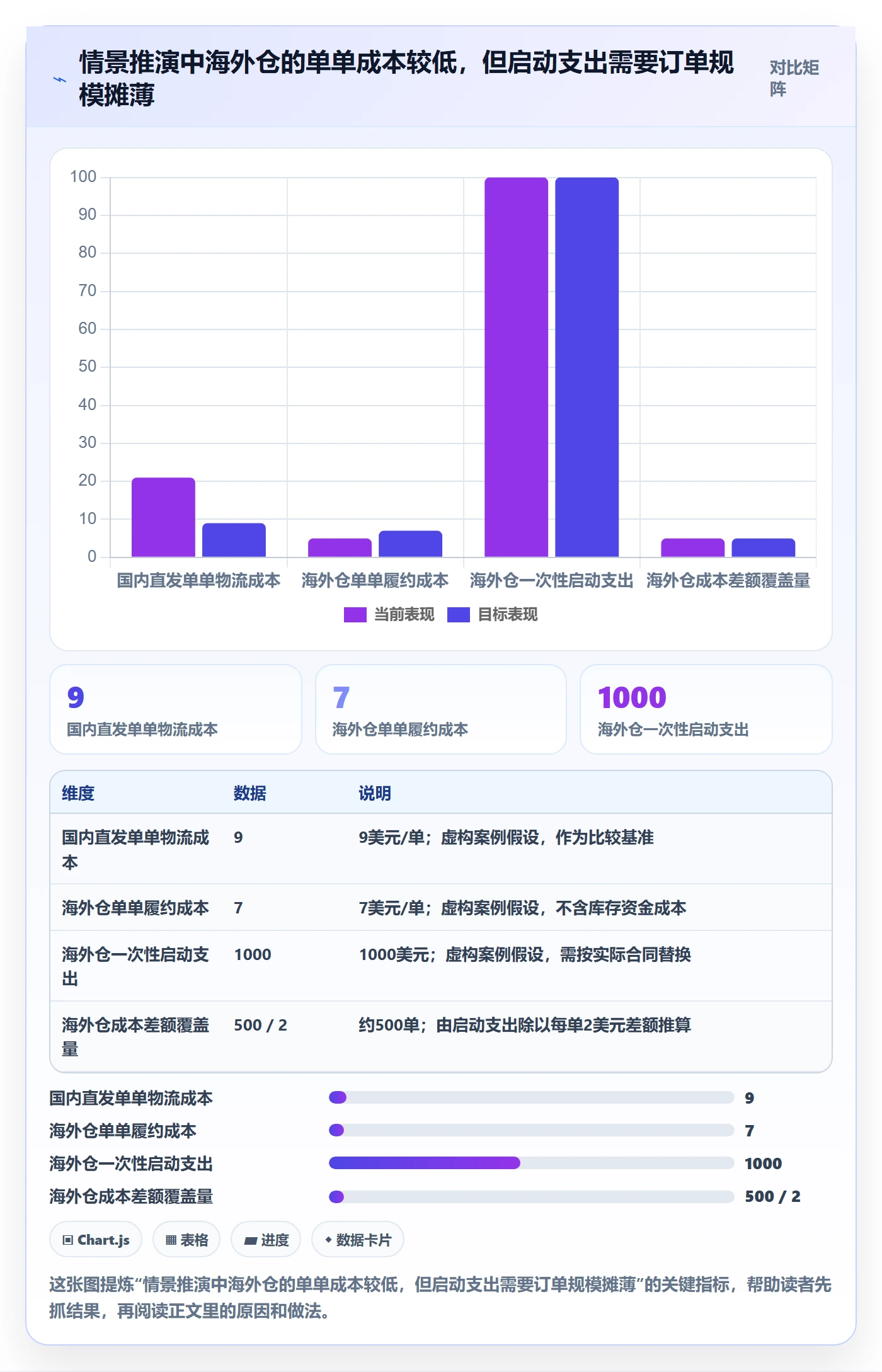This screenshot has height=1372, width=882.
Task: Click x-axis label 海外仓单单履约成本
Action: (375, 580)
